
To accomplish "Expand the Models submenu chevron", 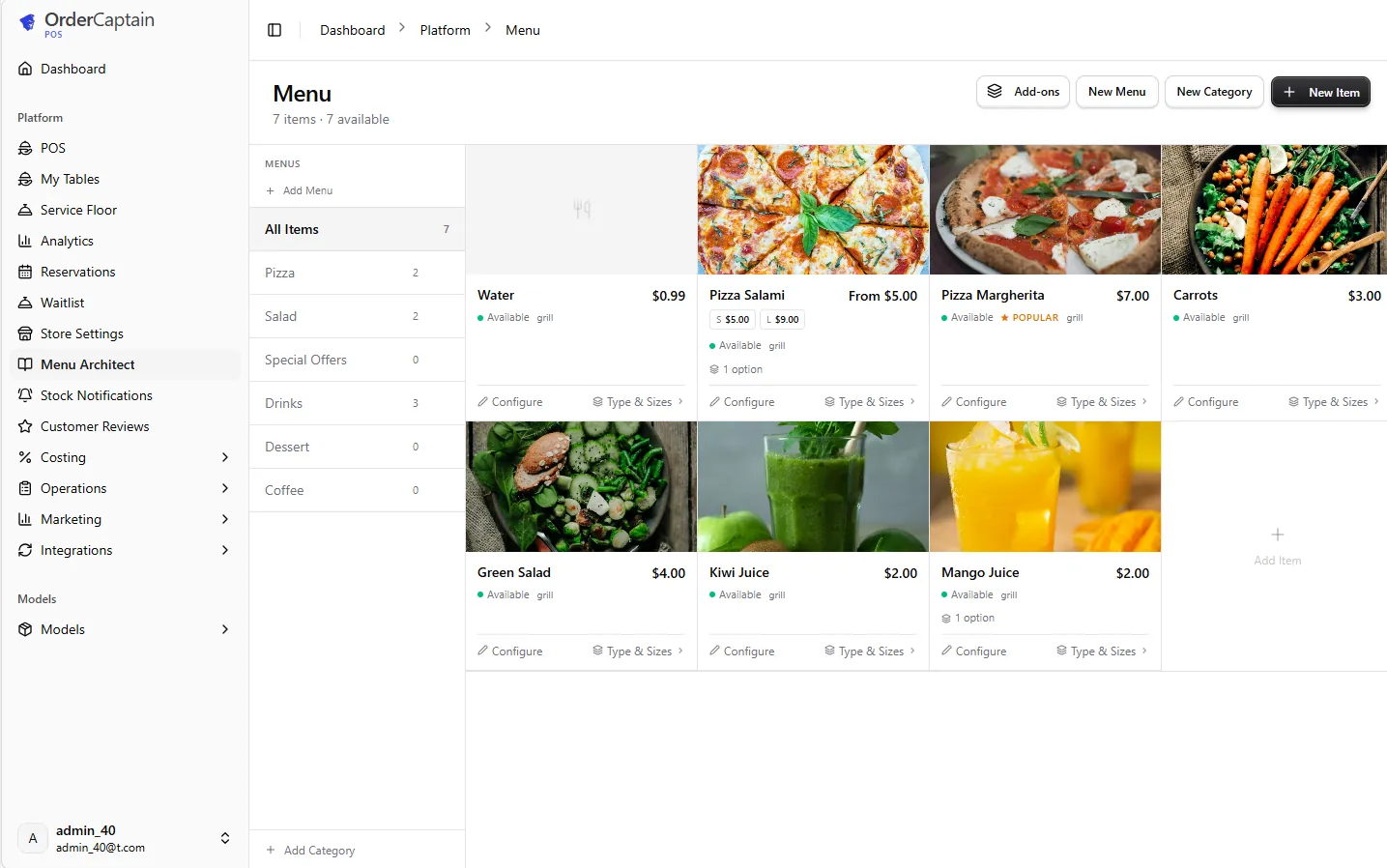I will [x=225, y=629].
